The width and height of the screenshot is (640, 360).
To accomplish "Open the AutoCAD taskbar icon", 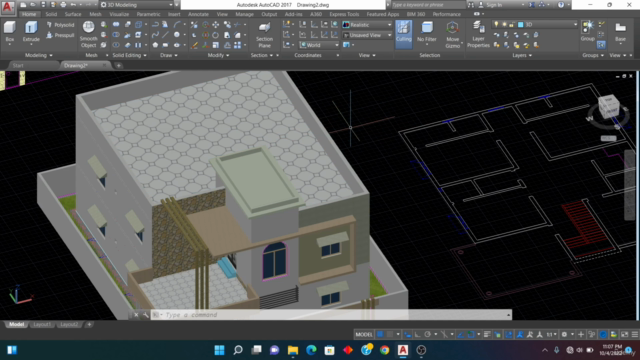I will click(x=403, y=350).
